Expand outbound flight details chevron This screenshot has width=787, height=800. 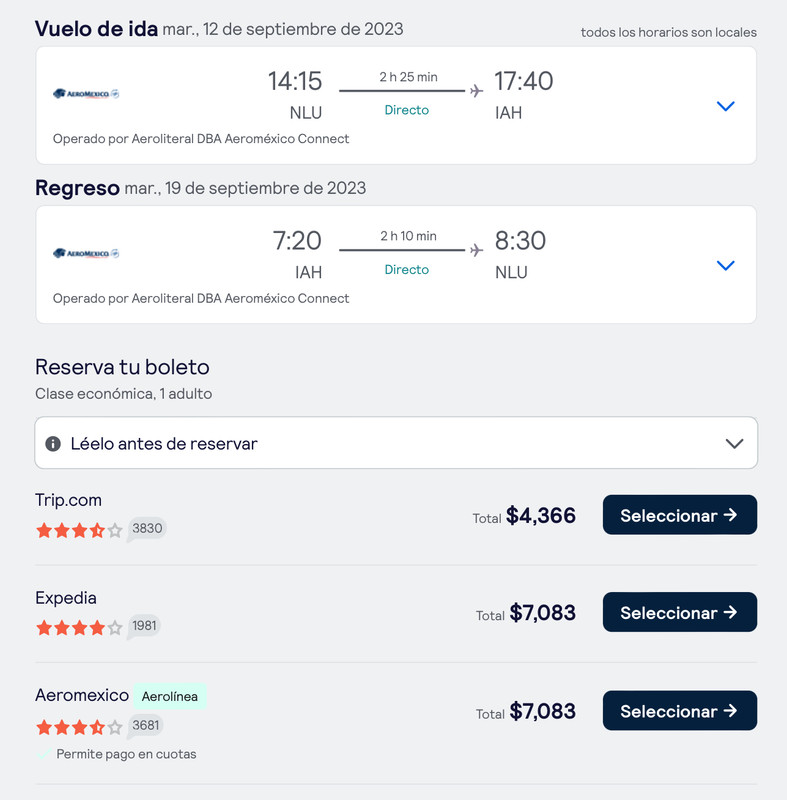[x=725, y=106]
